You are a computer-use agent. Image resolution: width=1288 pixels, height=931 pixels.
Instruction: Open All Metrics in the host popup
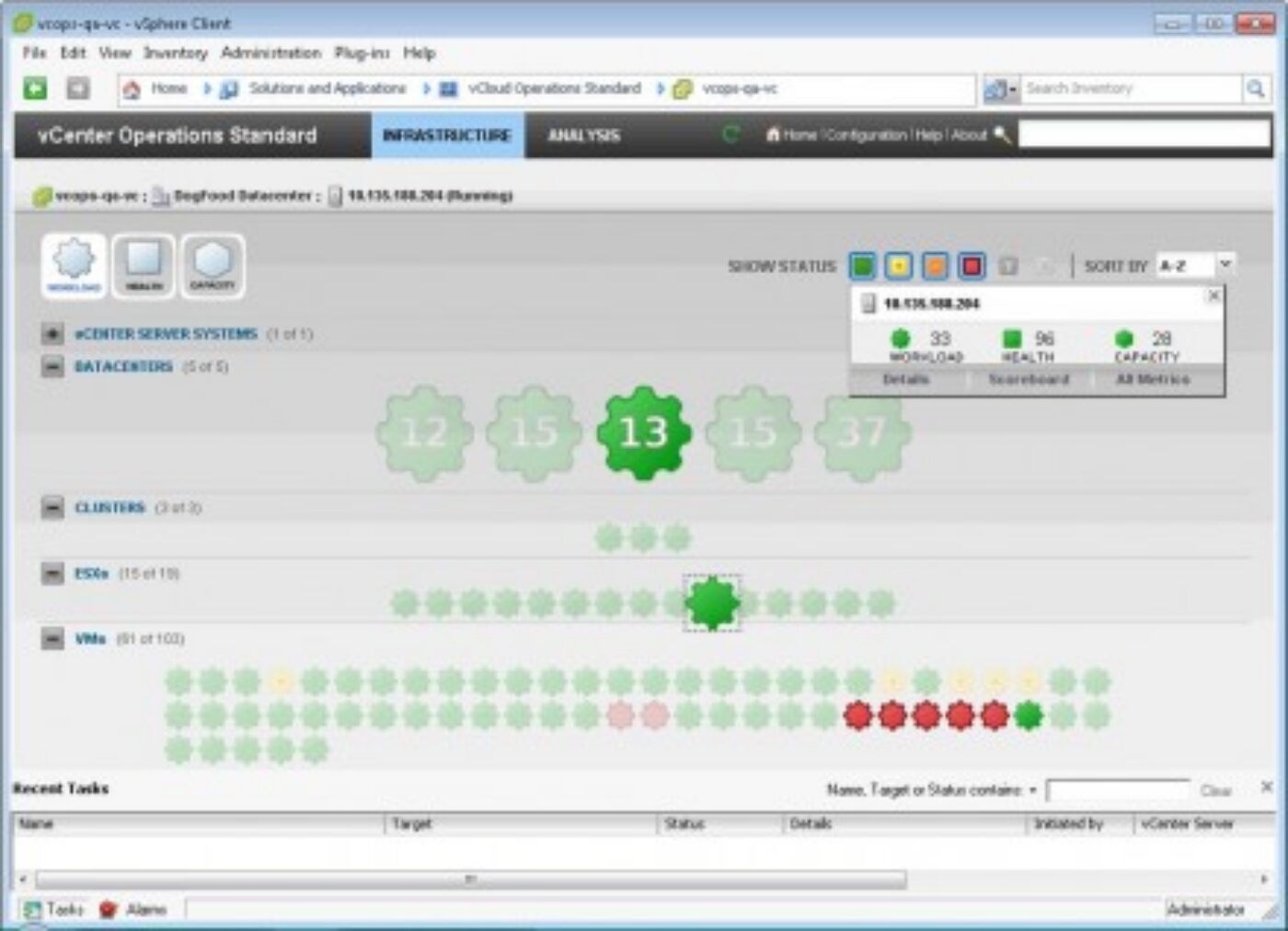point(1153,379)
